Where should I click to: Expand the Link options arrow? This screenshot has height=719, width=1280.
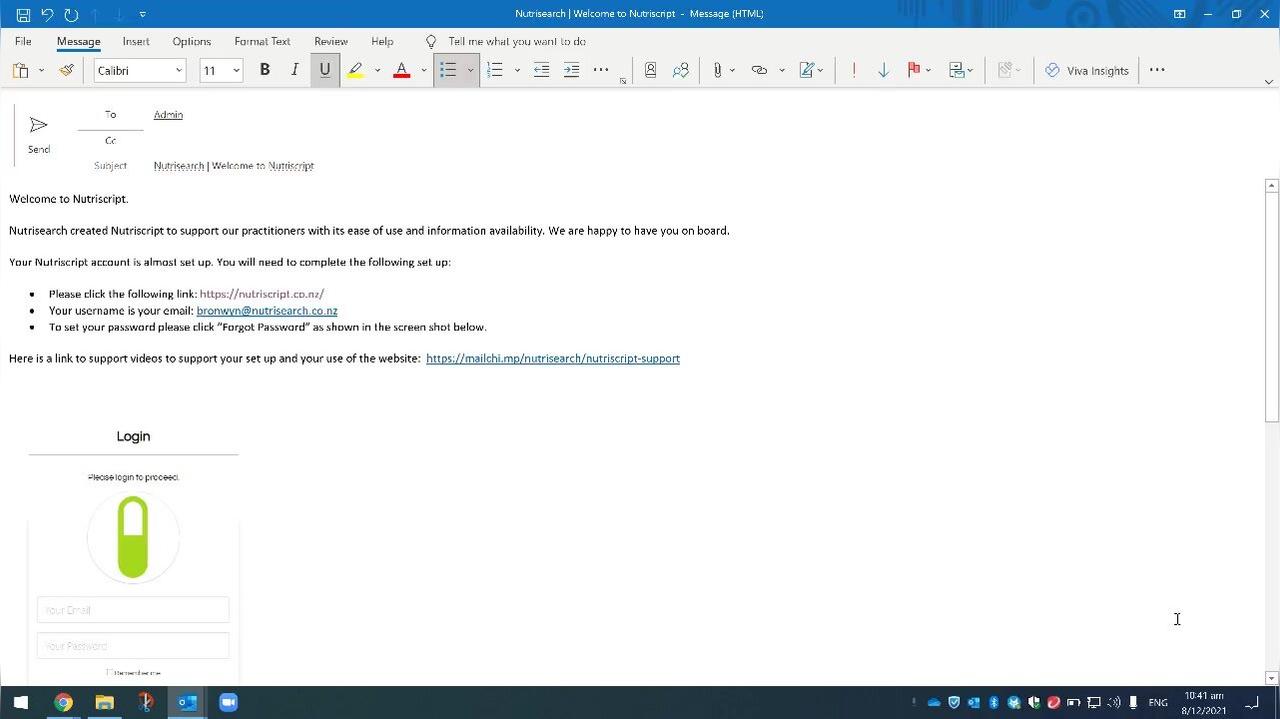click(x=781, y=70)
